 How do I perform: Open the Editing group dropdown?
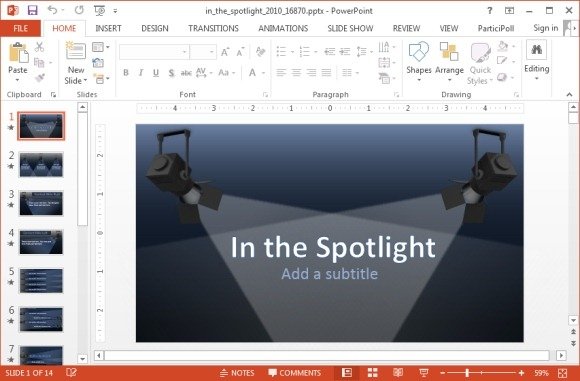coord(536,61)
